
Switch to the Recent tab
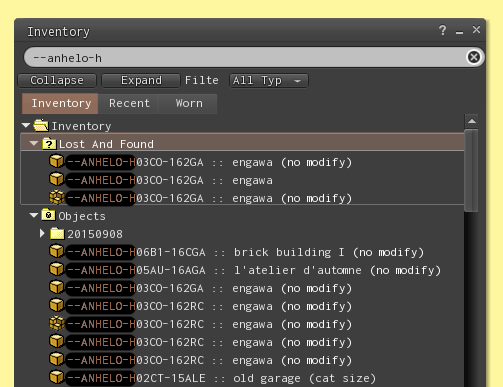click(x=129, y=103)
